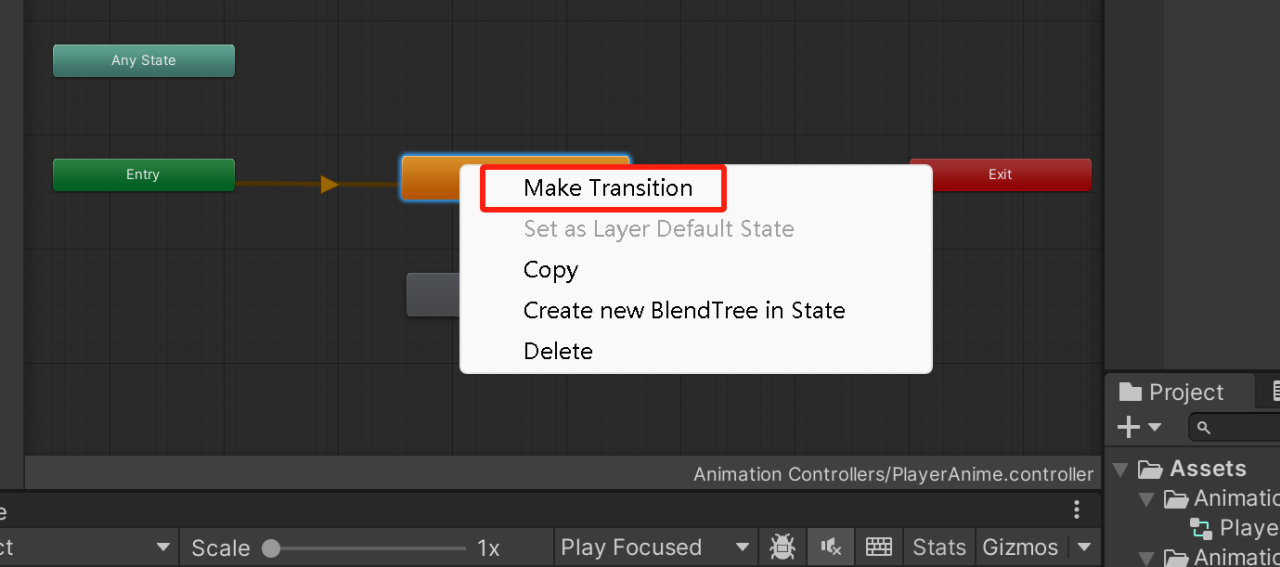Click the plus create-asset button in Project
This screenshot has width=1280, height=567.
tap(1128, 428)
